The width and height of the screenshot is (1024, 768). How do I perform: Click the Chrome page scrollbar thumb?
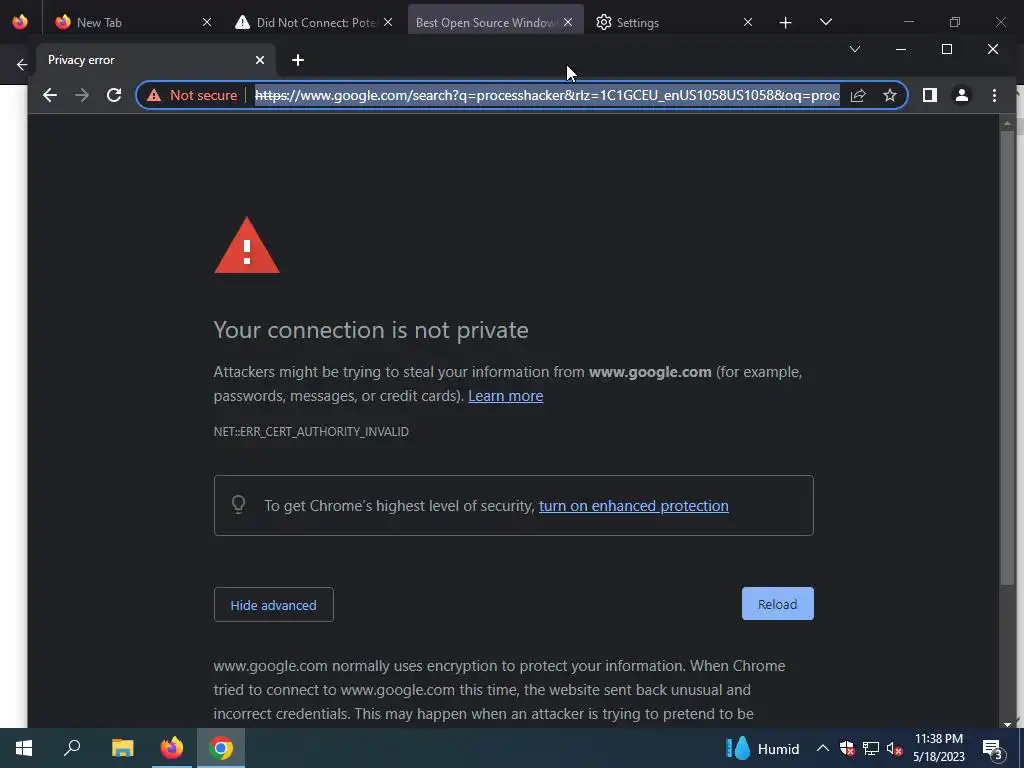click(x=1007, y=358)
